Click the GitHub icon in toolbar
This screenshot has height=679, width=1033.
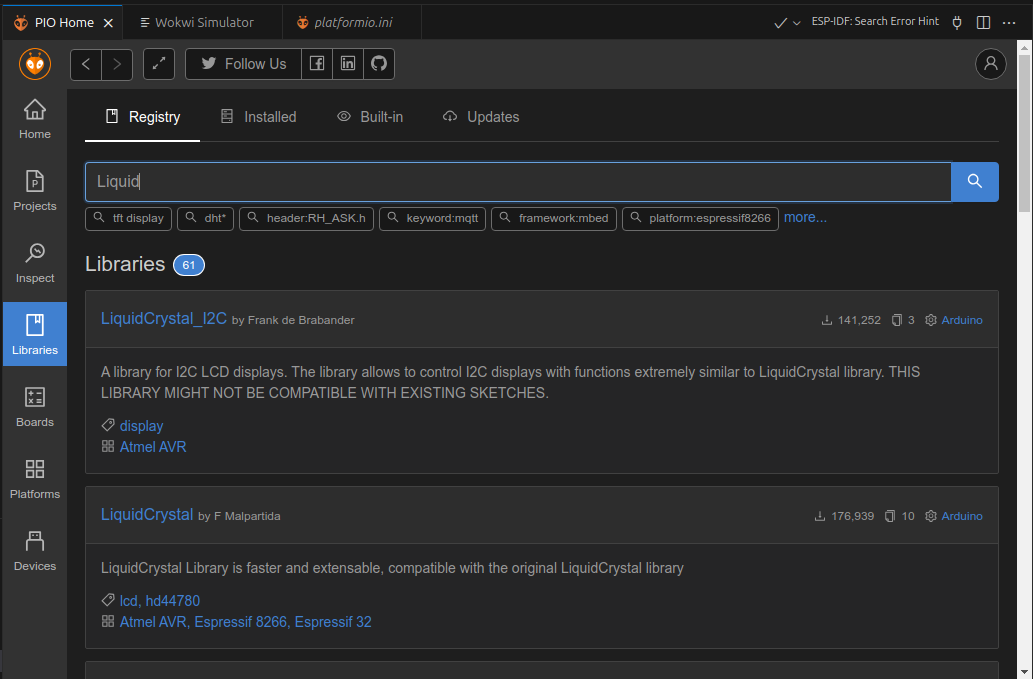[x=378, y=64]
